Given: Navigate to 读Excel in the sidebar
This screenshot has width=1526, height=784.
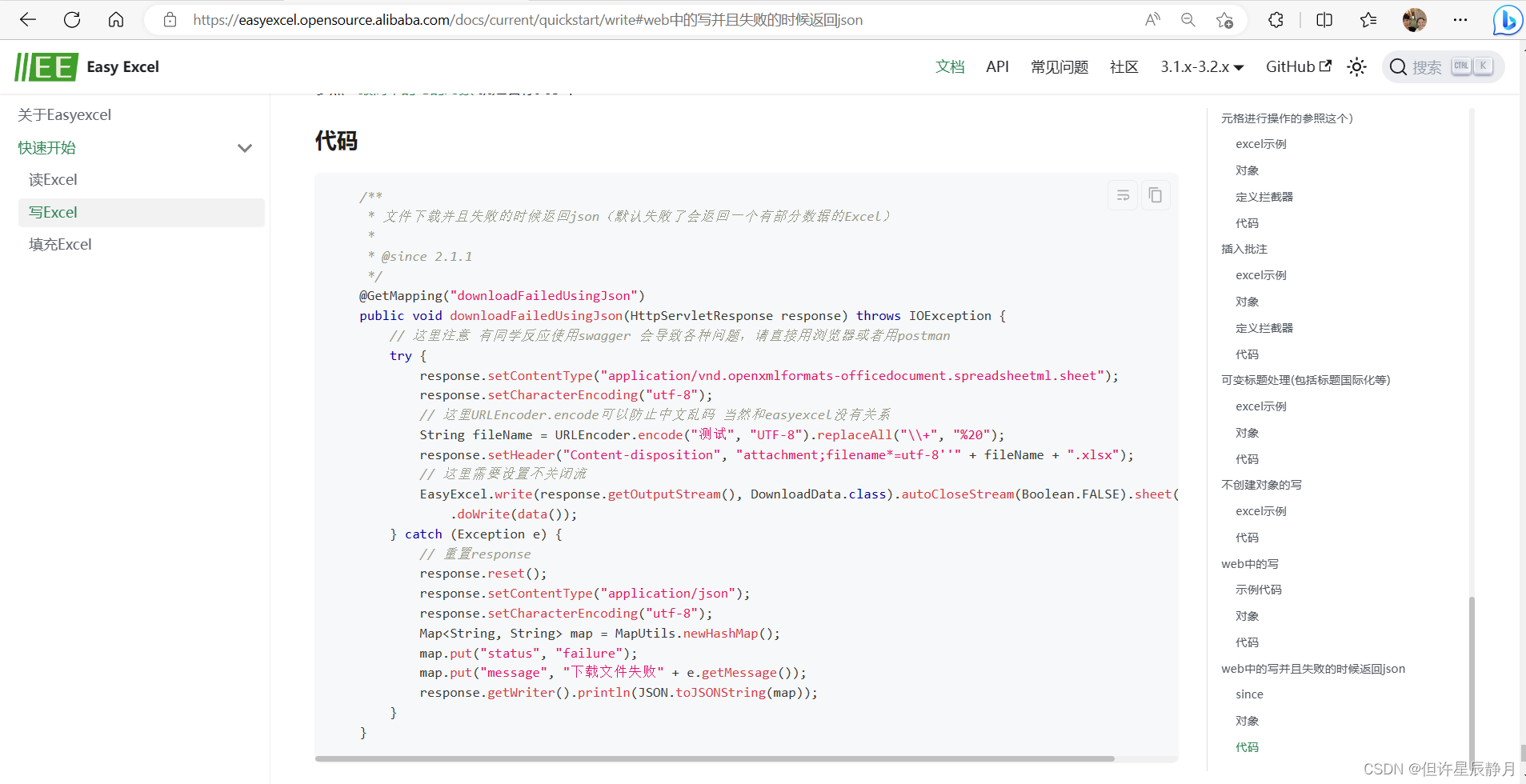Looking at the screenshot, I should point(53,179).
